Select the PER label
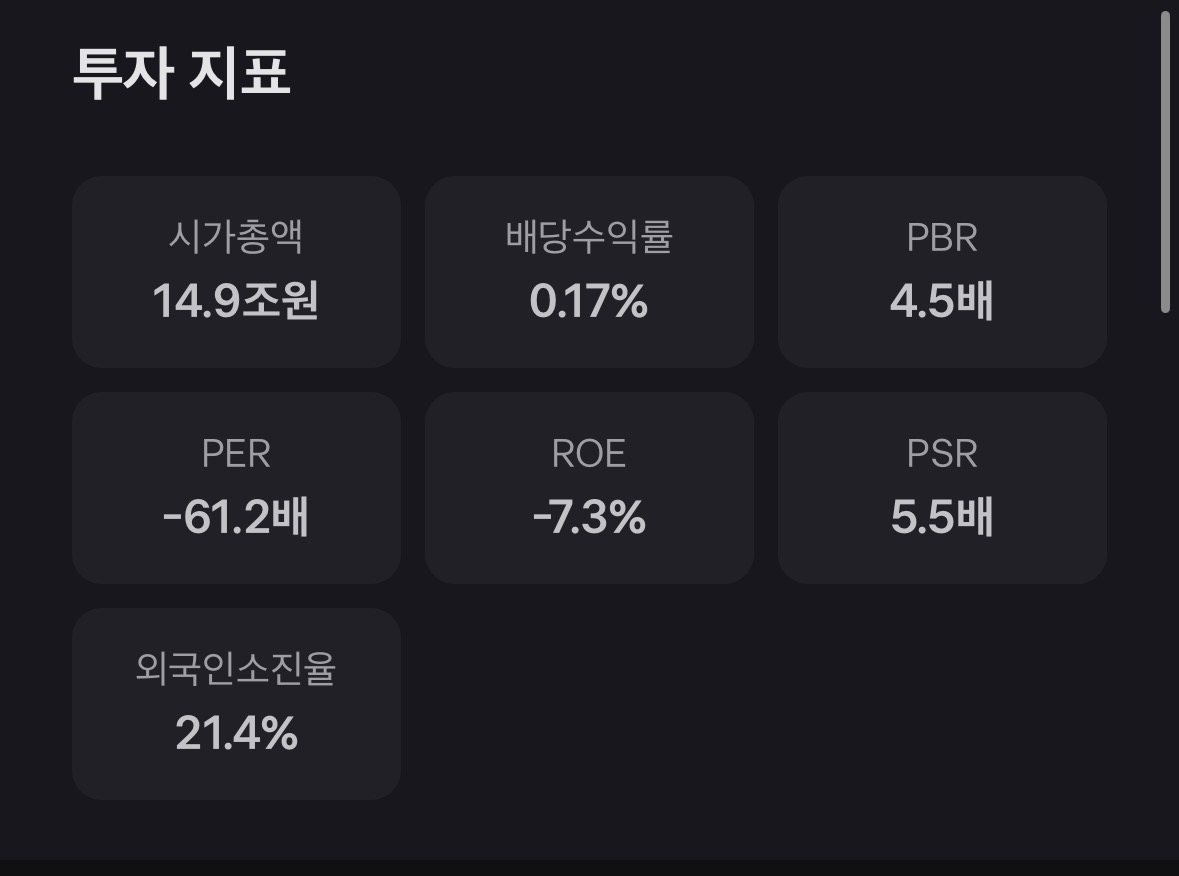Viewport: 1179px width, 876px height. click(x=236, y=453)
